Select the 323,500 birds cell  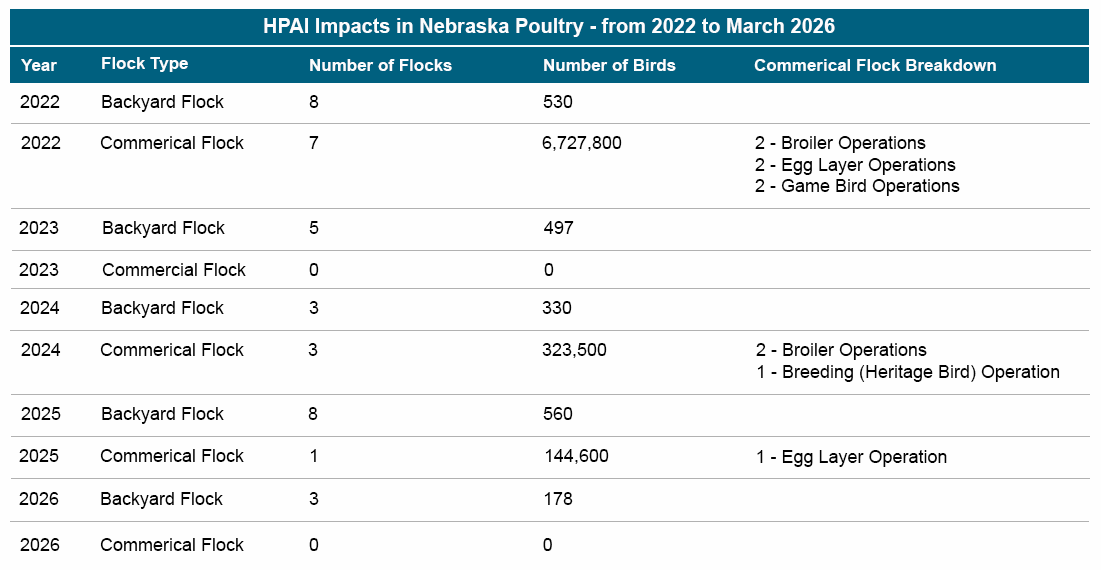574,350
